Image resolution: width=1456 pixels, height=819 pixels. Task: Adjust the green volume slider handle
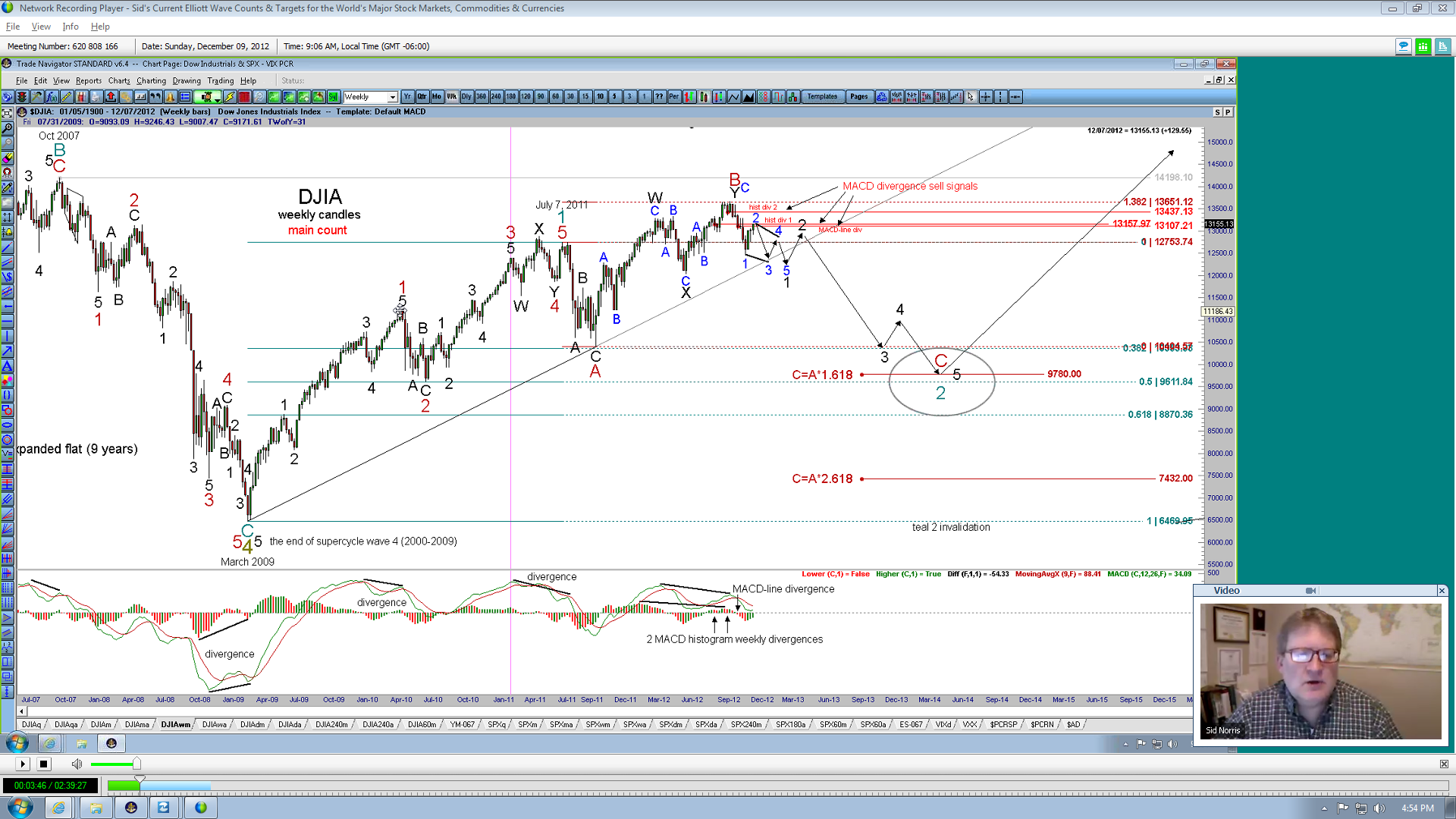point(136,764)
